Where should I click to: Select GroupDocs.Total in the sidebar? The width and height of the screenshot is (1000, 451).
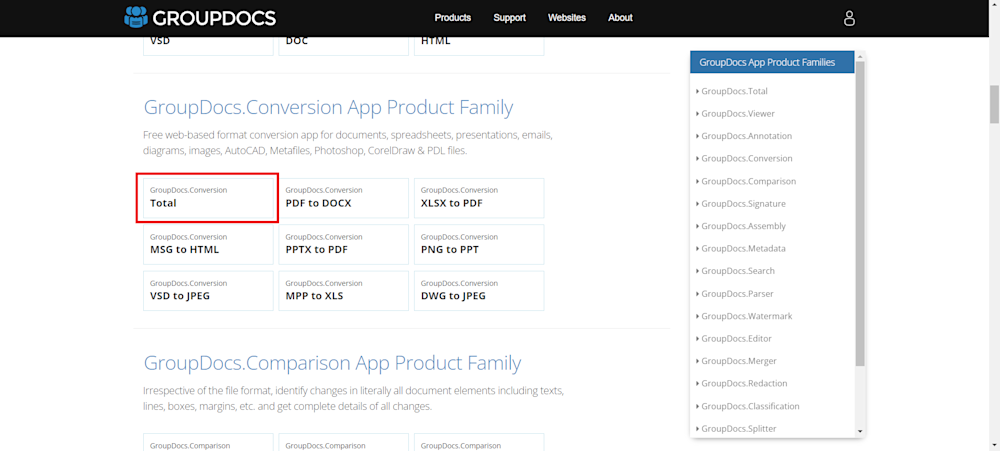[734, 91]
